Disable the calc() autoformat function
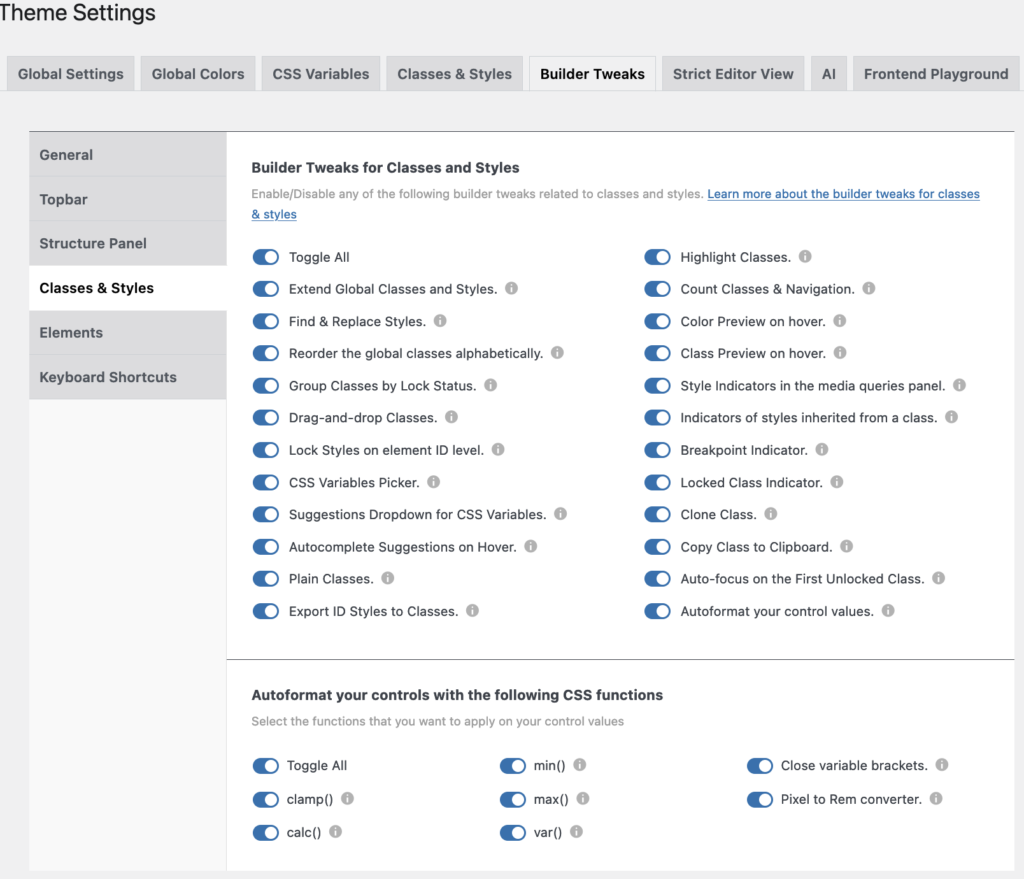1024x879 pixels. 265,832
